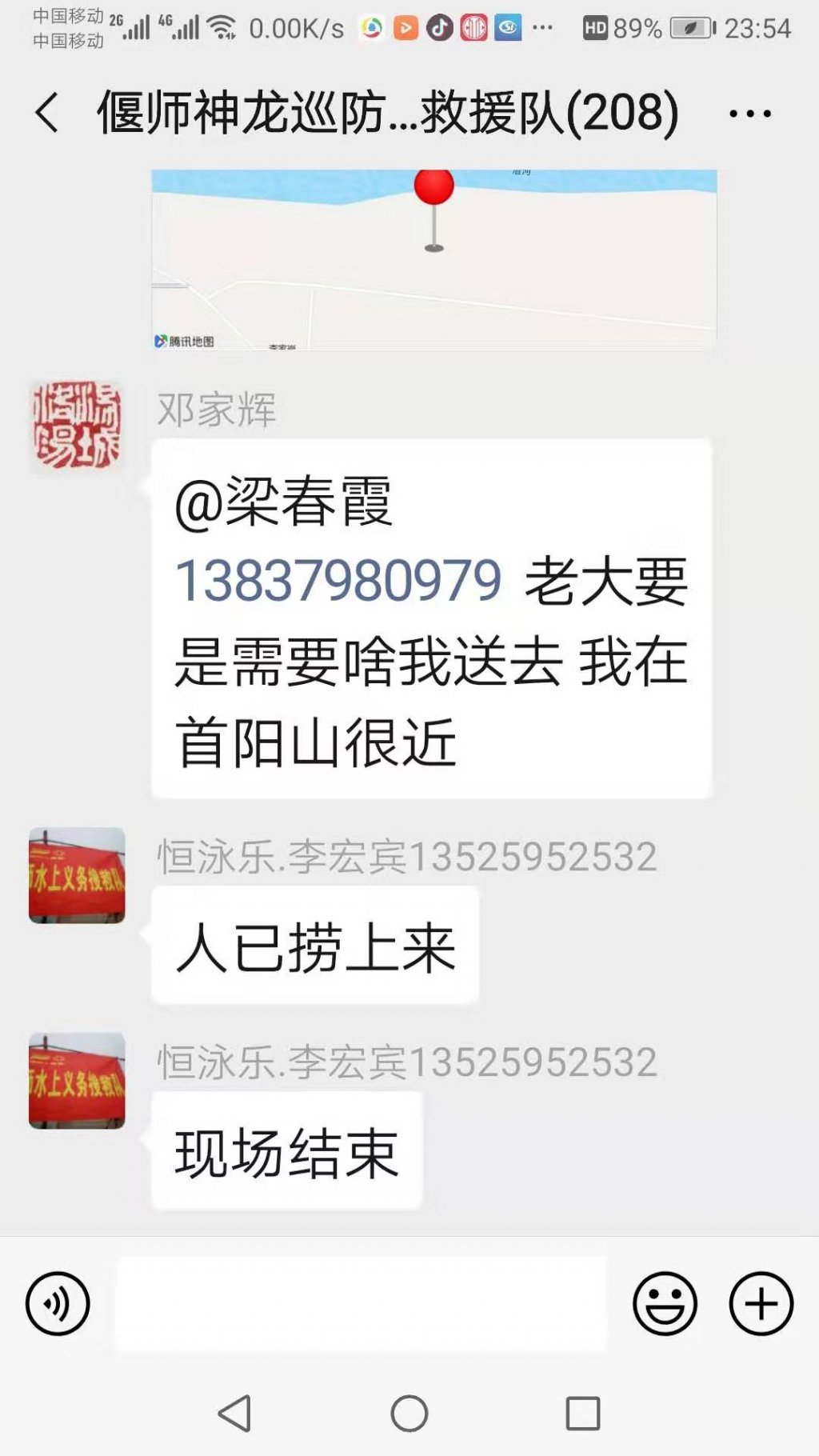Tap the 现场结束 message bubble

tap(286, 1151)
